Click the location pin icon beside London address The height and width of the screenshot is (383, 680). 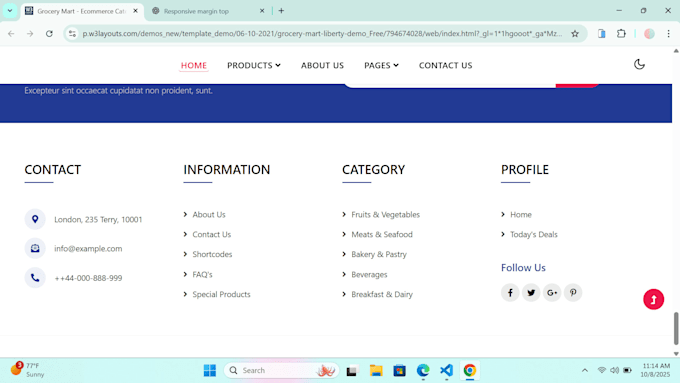35,219
